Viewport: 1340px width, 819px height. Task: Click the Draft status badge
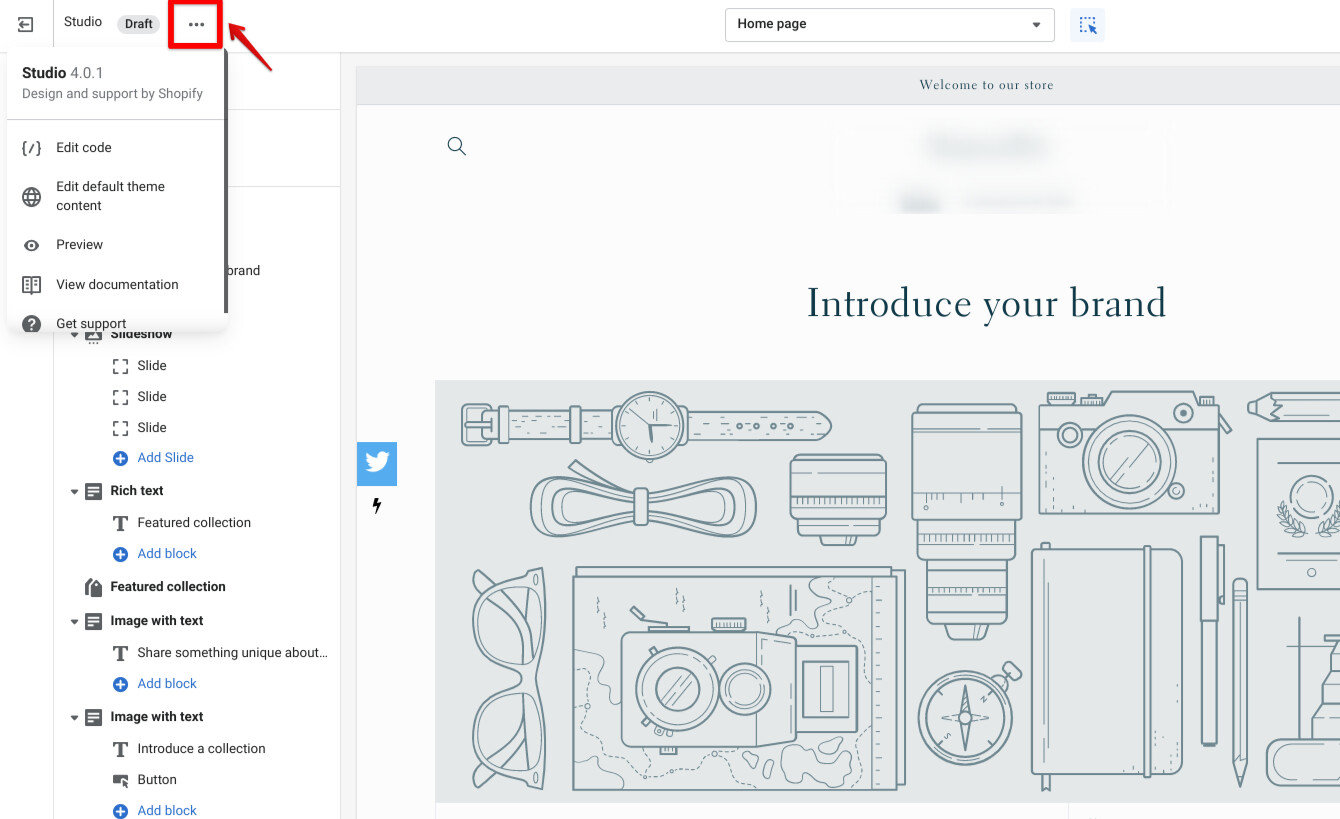139,24
